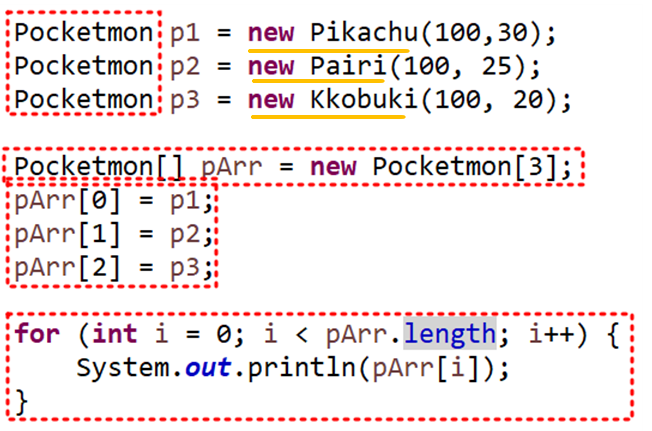Click the argument '25' of Pairi

click(496, 66)
